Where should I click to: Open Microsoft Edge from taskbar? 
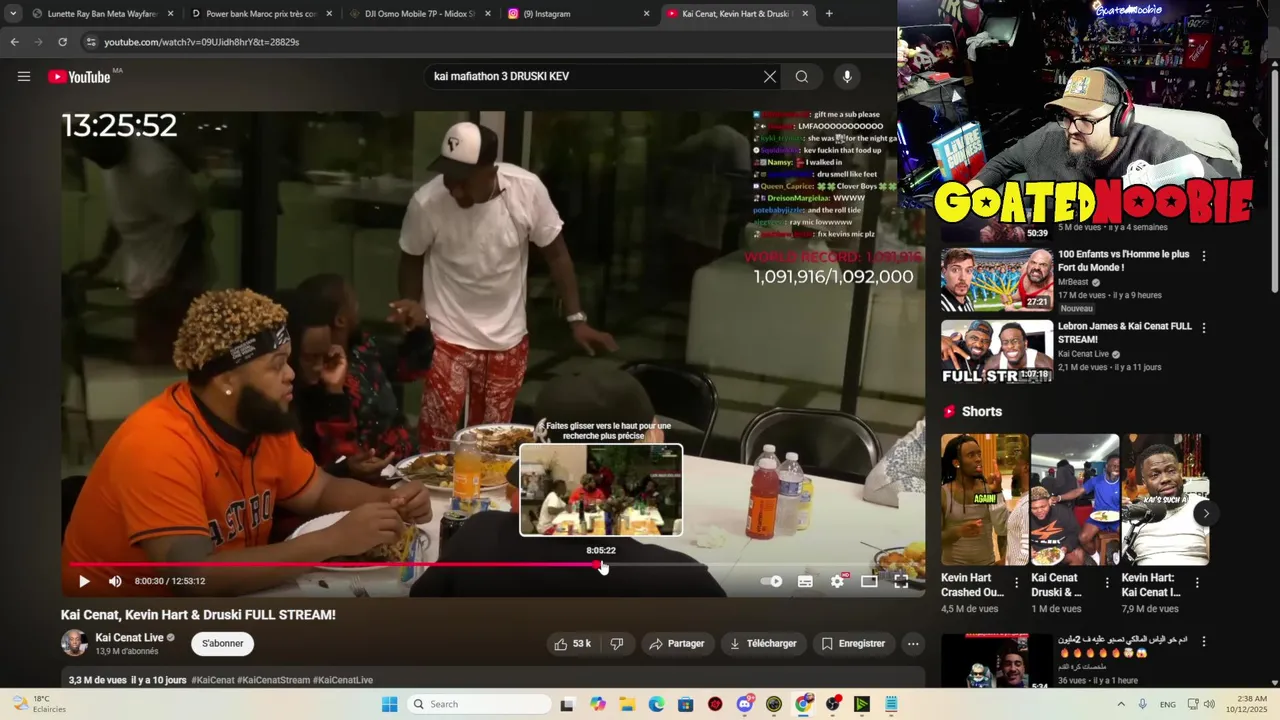[656, 704]
